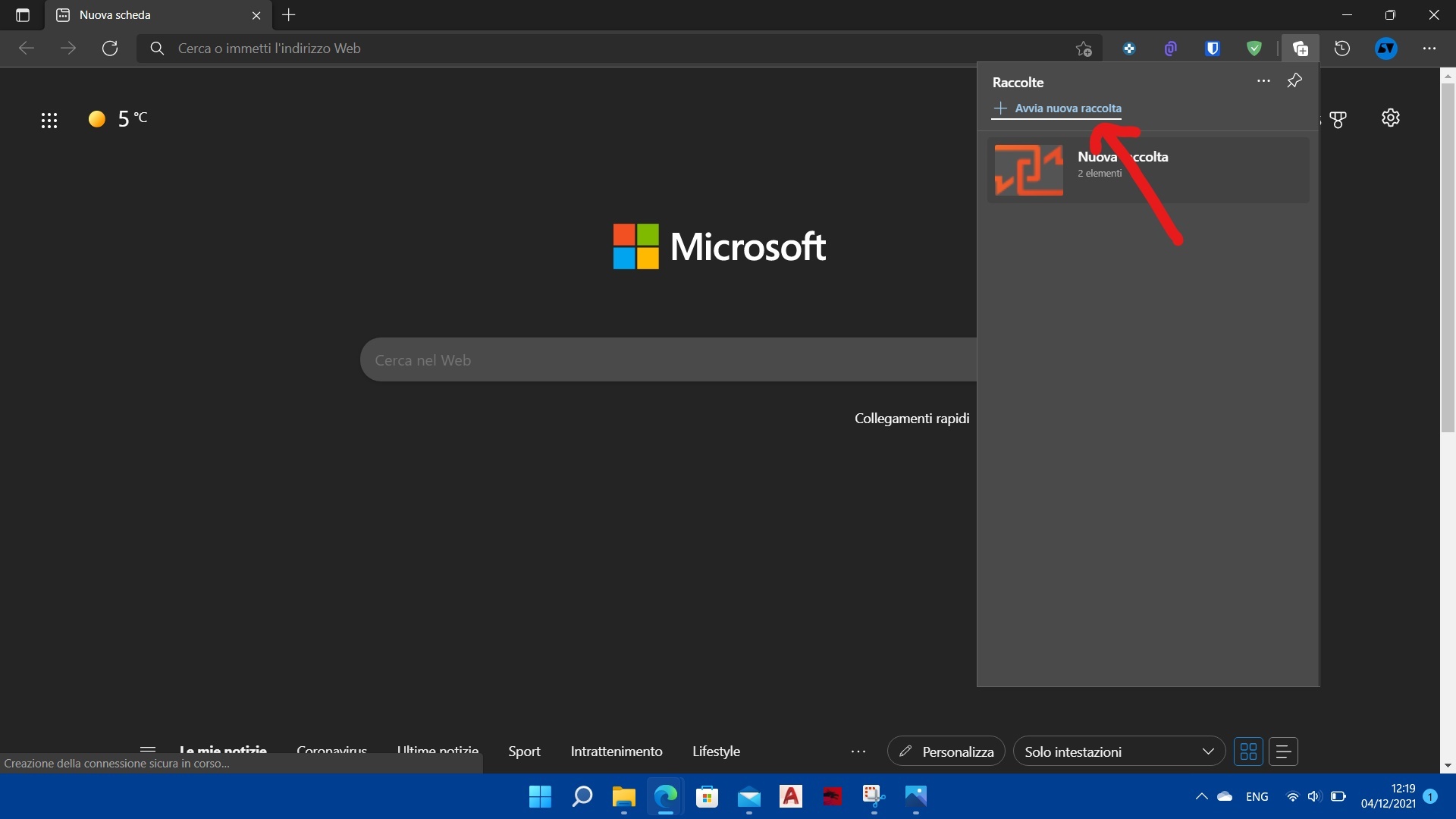Pin the Raccolte panel
Screen dimensions: 1456x819
tap(1294, 81)
